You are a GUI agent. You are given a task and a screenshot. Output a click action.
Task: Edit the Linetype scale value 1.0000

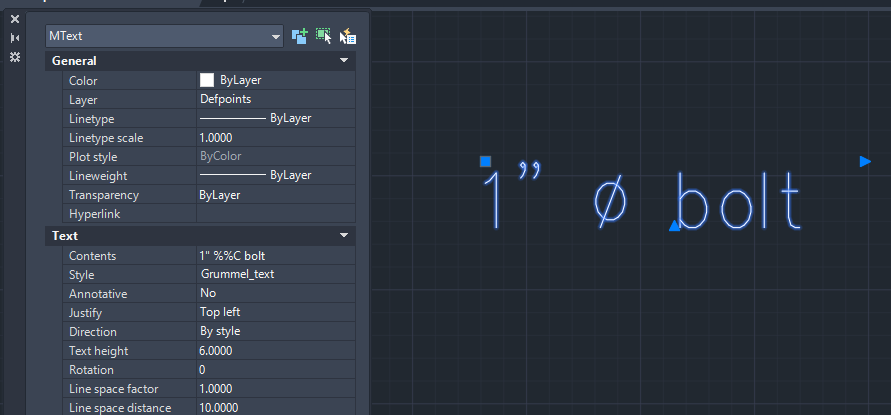coord(276,138)
